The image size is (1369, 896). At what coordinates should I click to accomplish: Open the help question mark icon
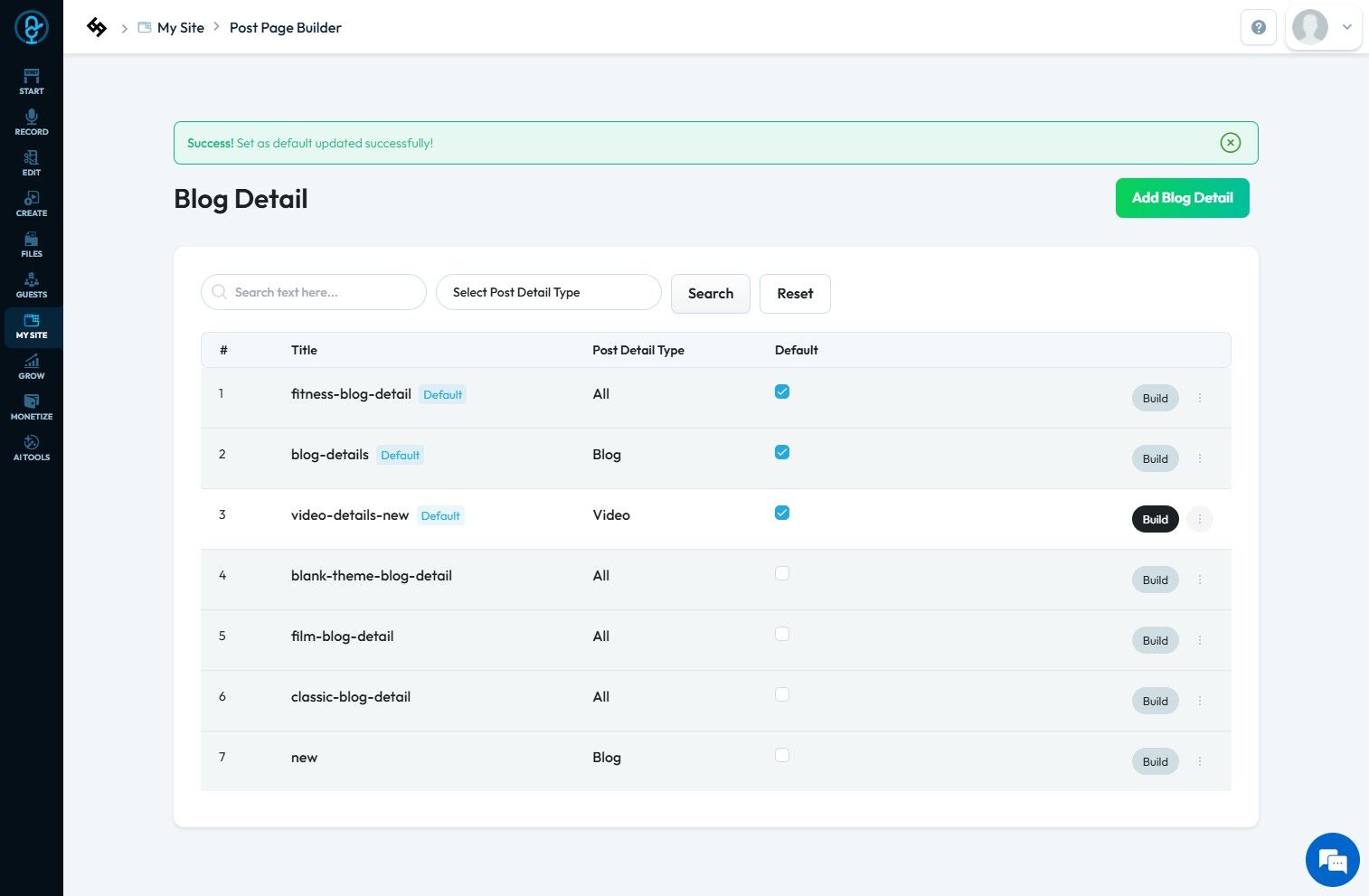[x=1258, y=27]
